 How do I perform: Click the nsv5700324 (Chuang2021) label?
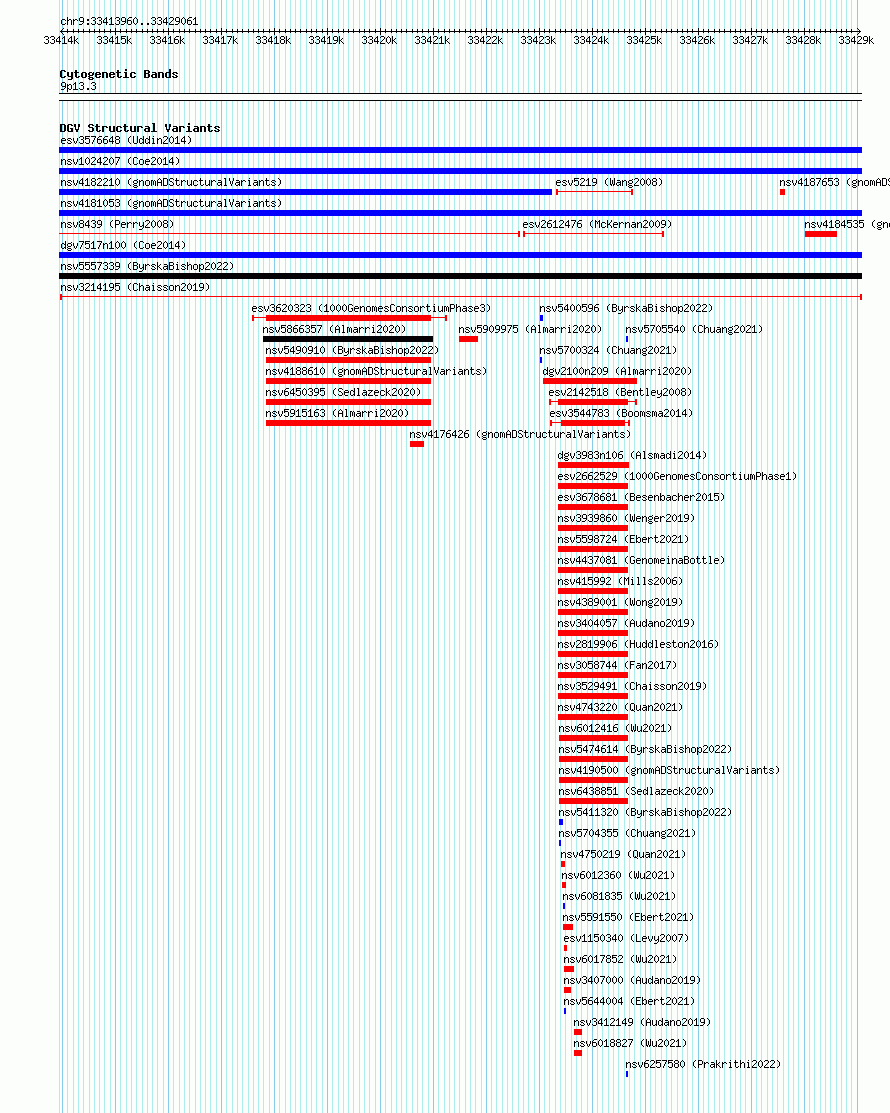608,351
